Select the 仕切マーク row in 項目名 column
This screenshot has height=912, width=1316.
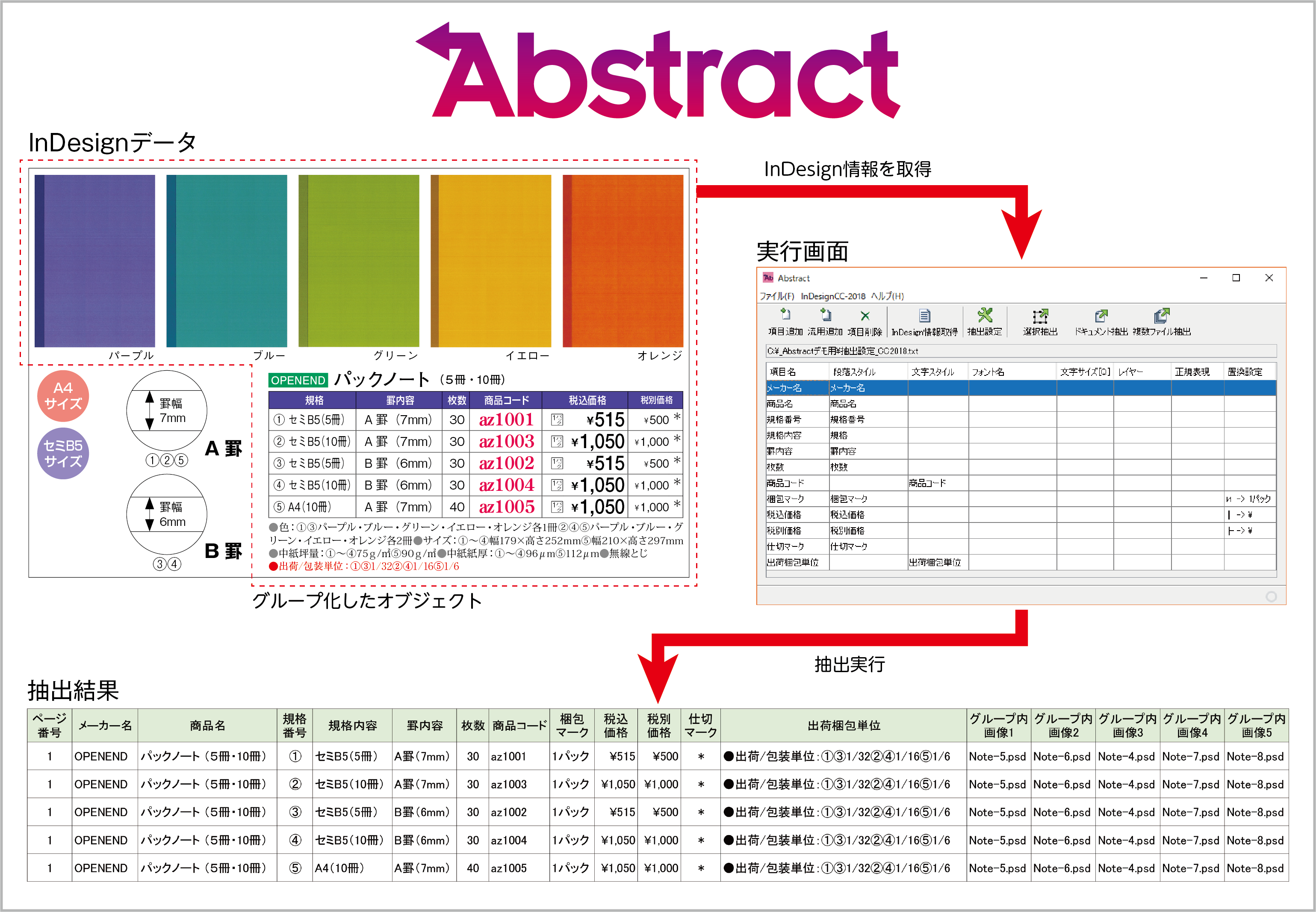pos(798,546)
